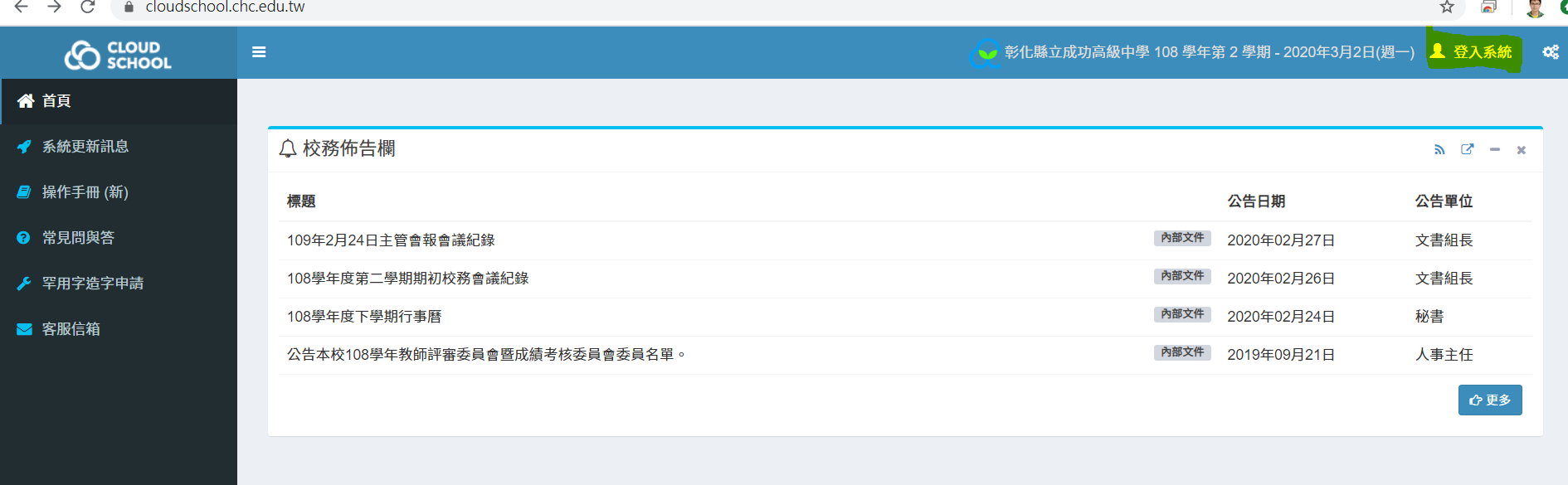This screenshot has height=485, width=1568.
Task: Click the 登入系統 login button
Action: [x=1473, y=51]
